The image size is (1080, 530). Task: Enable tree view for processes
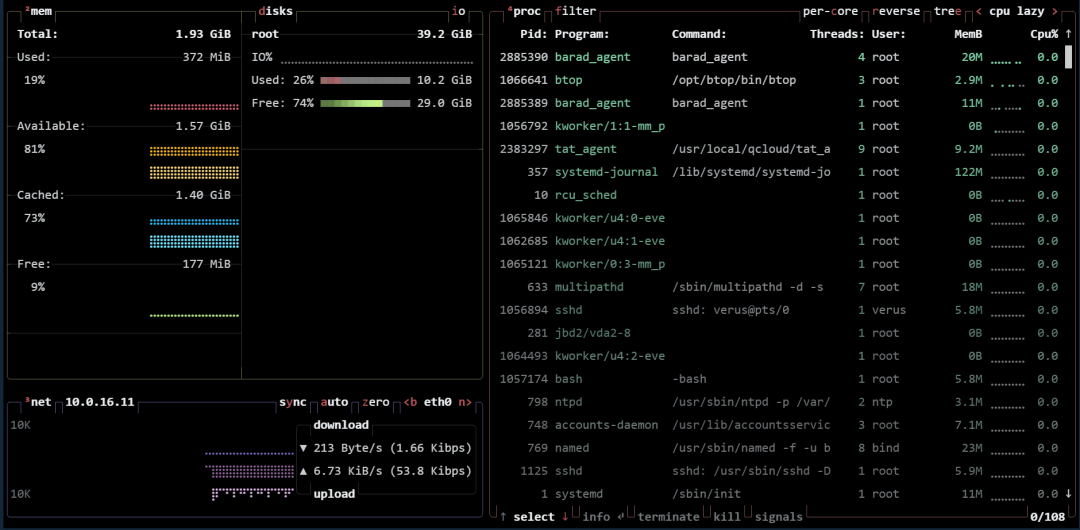click(x=946, y=12)
